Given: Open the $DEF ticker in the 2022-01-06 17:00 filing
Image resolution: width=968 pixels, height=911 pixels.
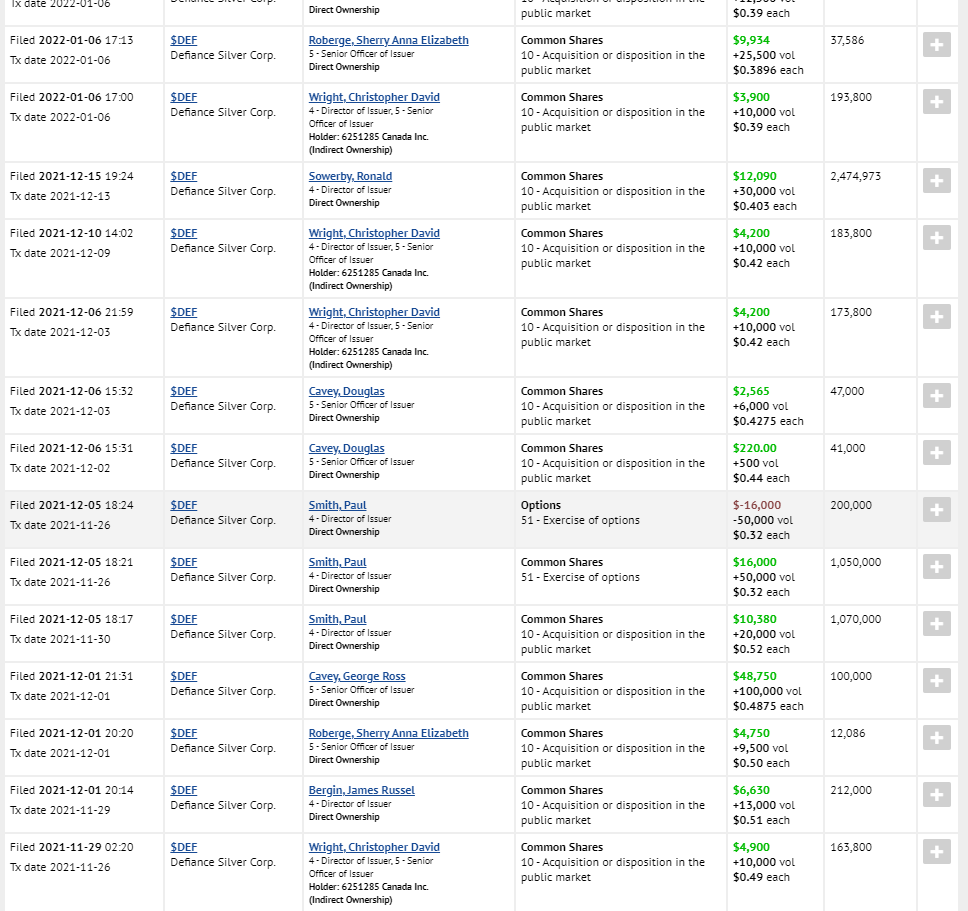Looking at the screenshot, I should [x=183, y=97].
